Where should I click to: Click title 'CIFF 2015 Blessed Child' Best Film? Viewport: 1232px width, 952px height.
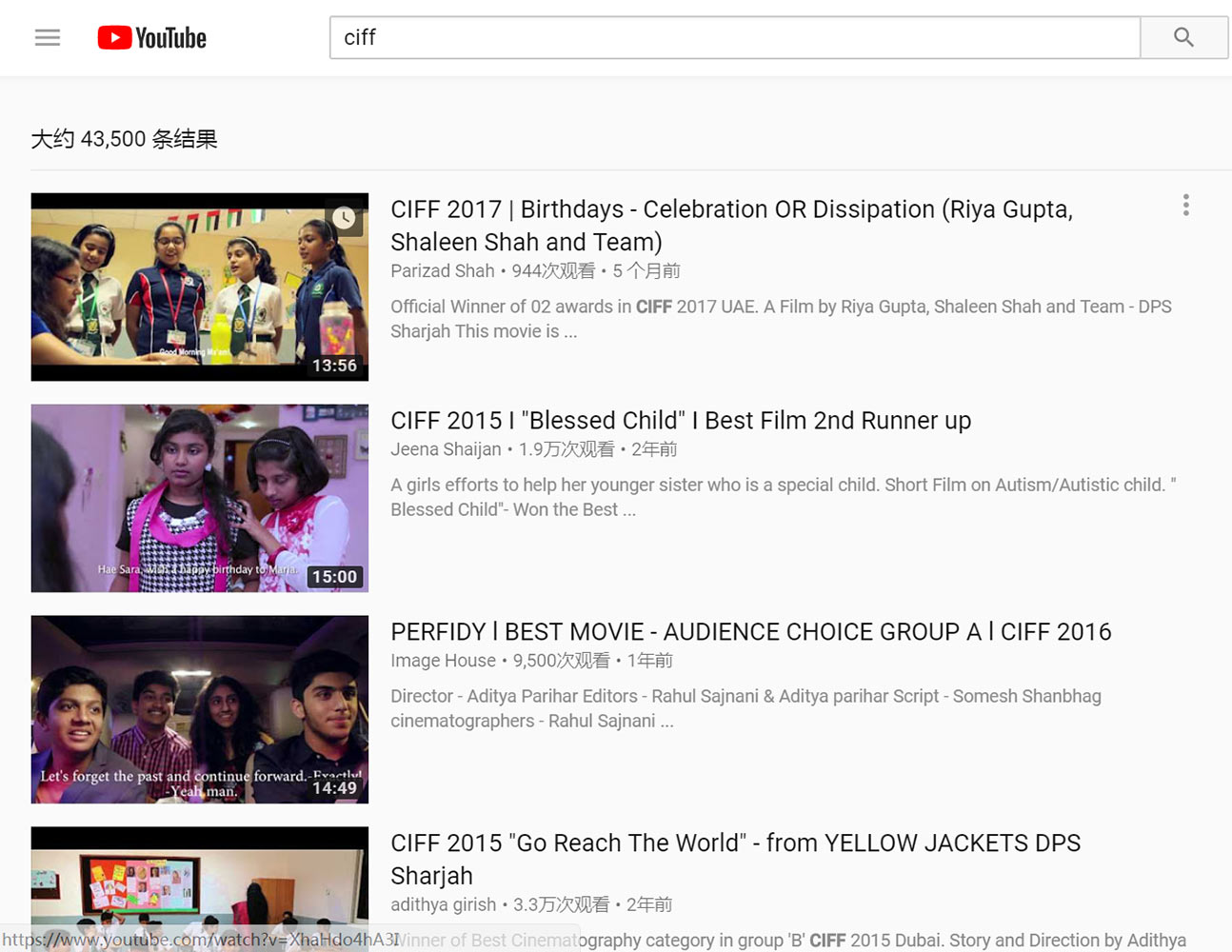[680, 421]
